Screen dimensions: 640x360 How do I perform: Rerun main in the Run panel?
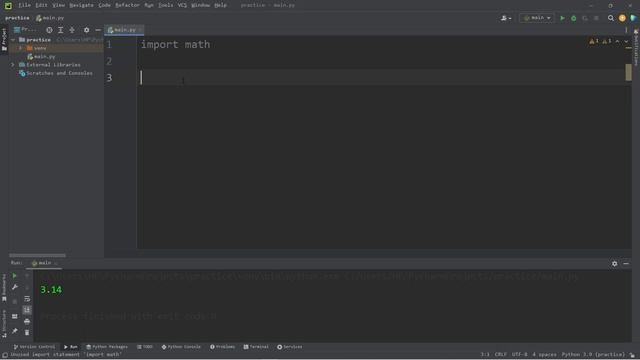(x=15, y=276)
